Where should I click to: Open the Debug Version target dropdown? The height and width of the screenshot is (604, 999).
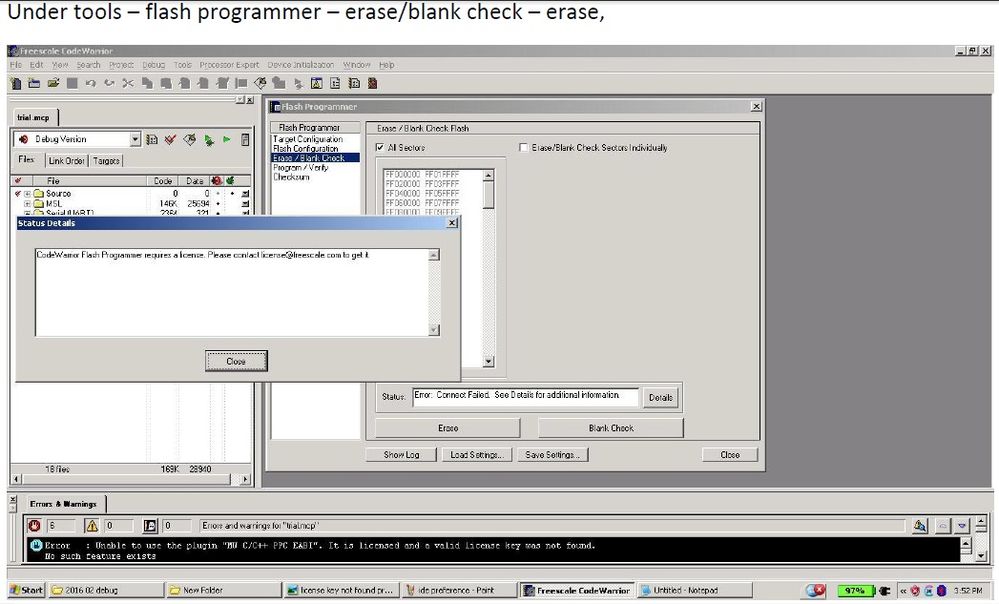tap(135, 139)
